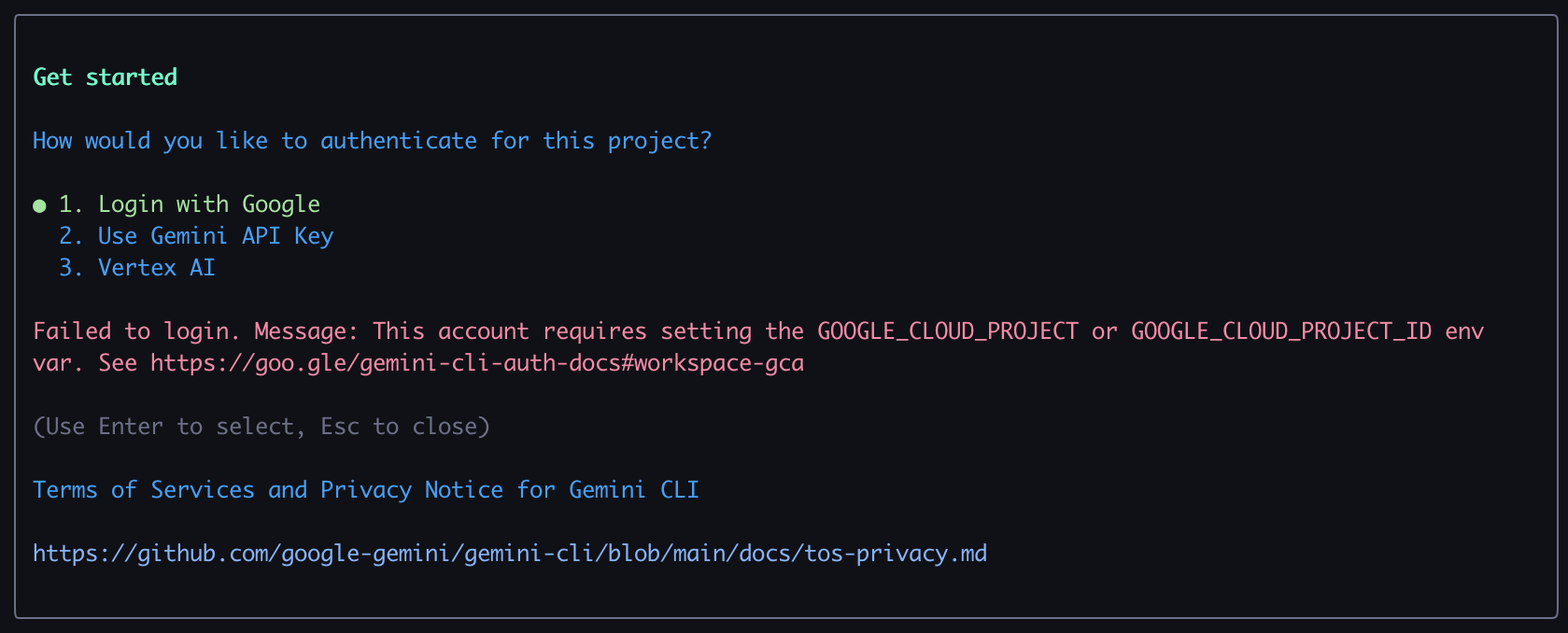The height and width of the screenshot is (633, 1568).
Task: Click the GOOGLE_CLOUD_PROJECT_ID variable name in the error
Action: (x=1281, y=331)
